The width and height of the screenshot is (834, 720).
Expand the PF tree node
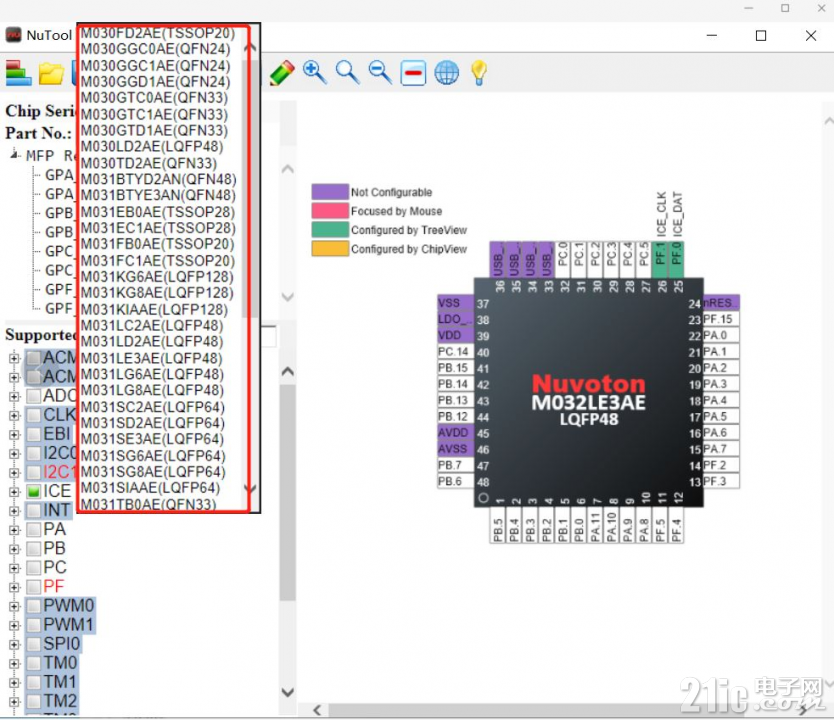[14, 588]
